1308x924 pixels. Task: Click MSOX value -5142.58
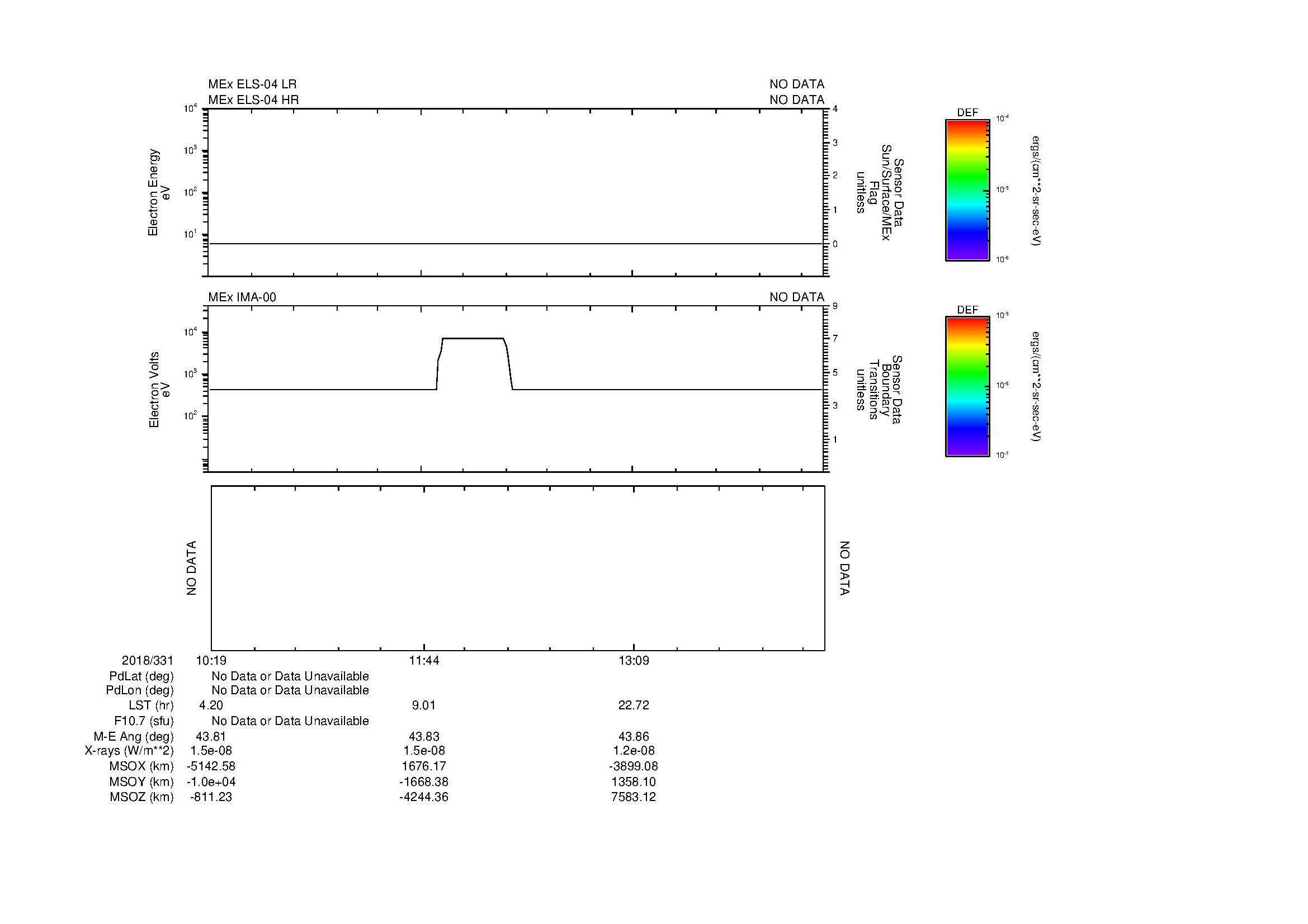coord(211,766)
